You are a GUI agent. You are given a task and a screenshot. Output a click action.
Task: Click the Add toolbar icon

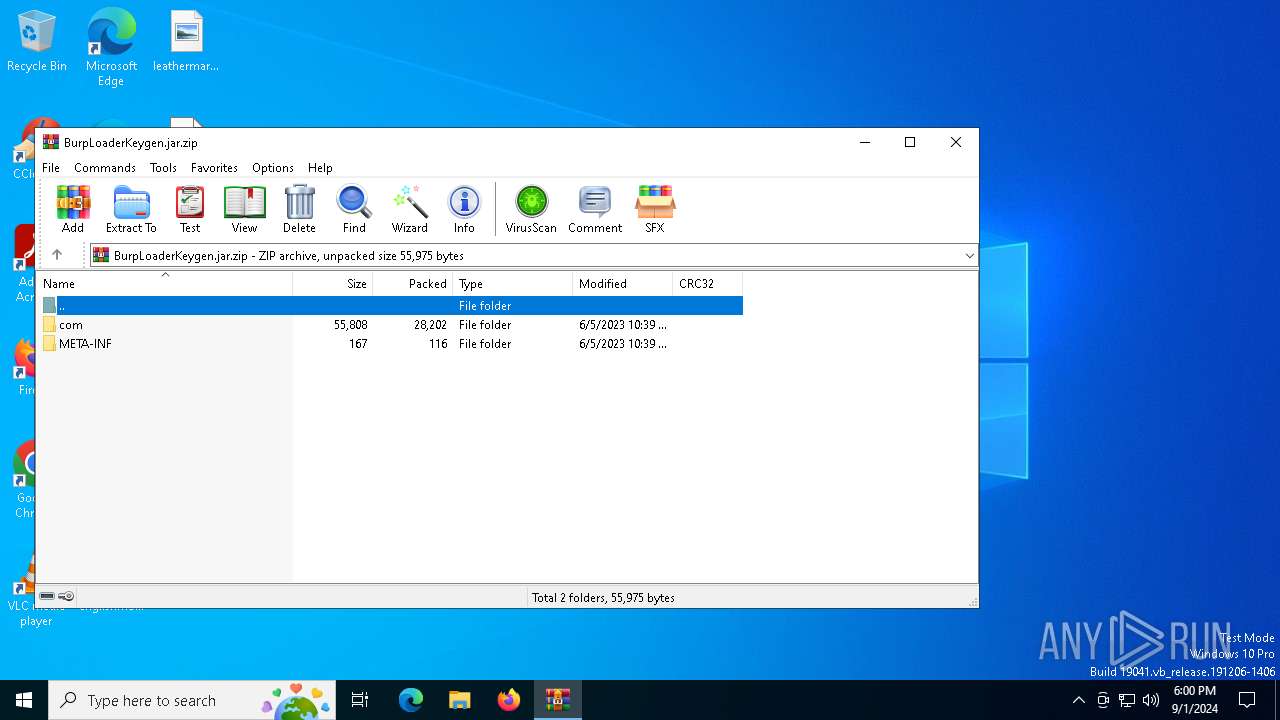coord(73,209)
